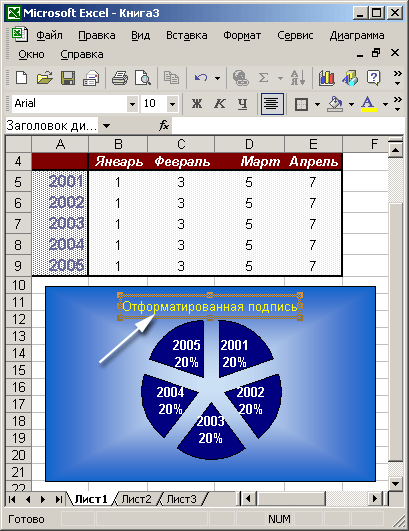Apply fill color with paint bucket icon
Viewport: 409px width, 531px height.
click(335, 104)
